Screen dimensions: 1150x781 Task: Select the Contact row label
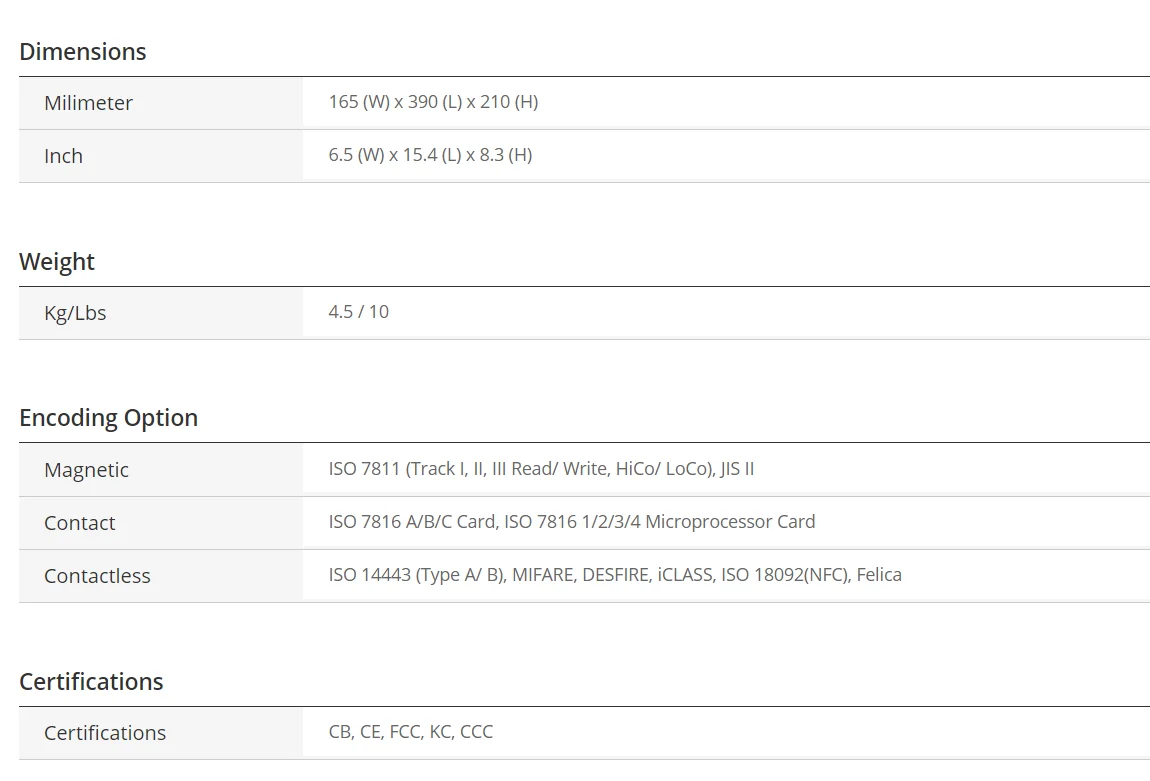79,523
